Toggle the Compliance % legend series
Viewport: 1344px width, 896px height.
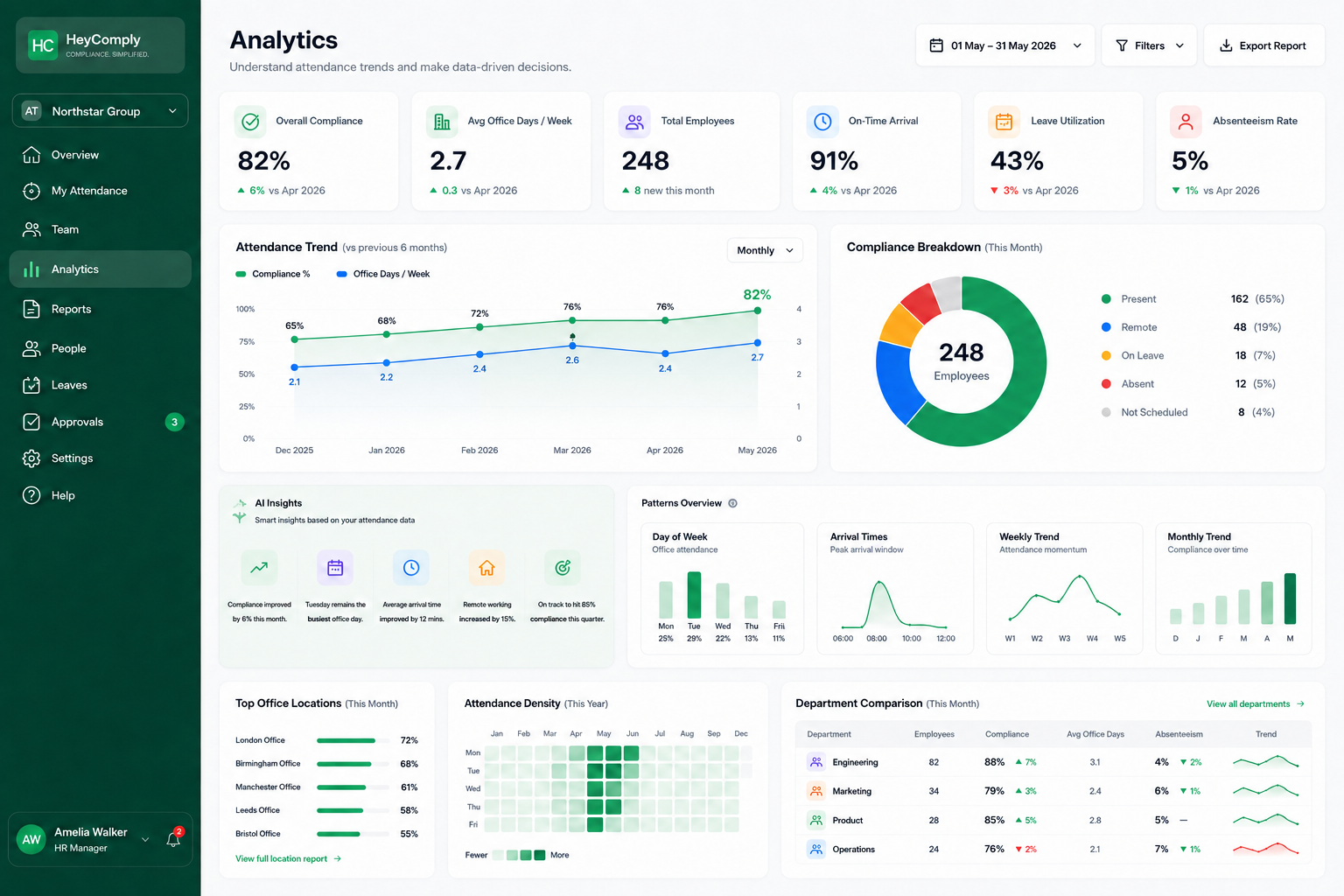click(272, 274)
